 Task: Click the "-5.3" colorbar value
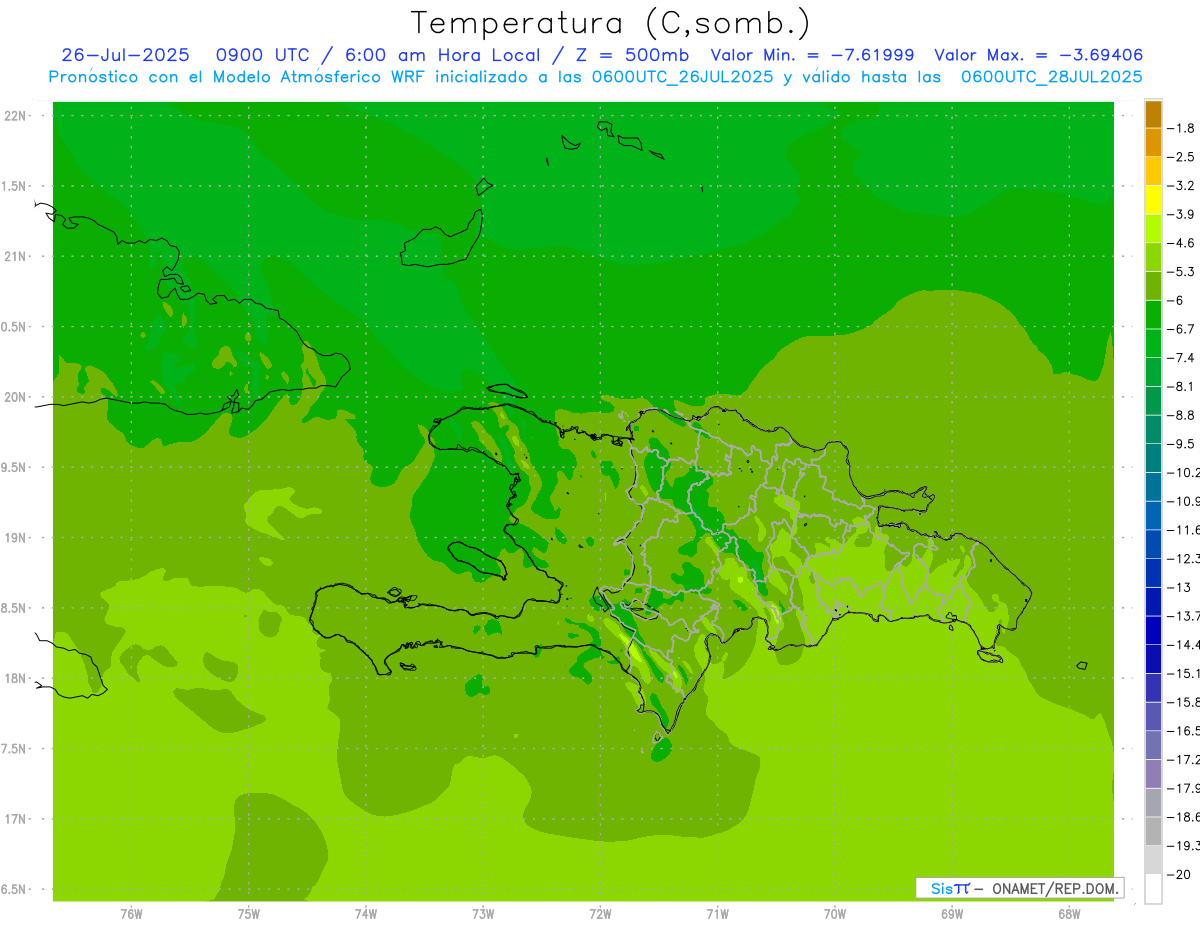[1181, 271]
